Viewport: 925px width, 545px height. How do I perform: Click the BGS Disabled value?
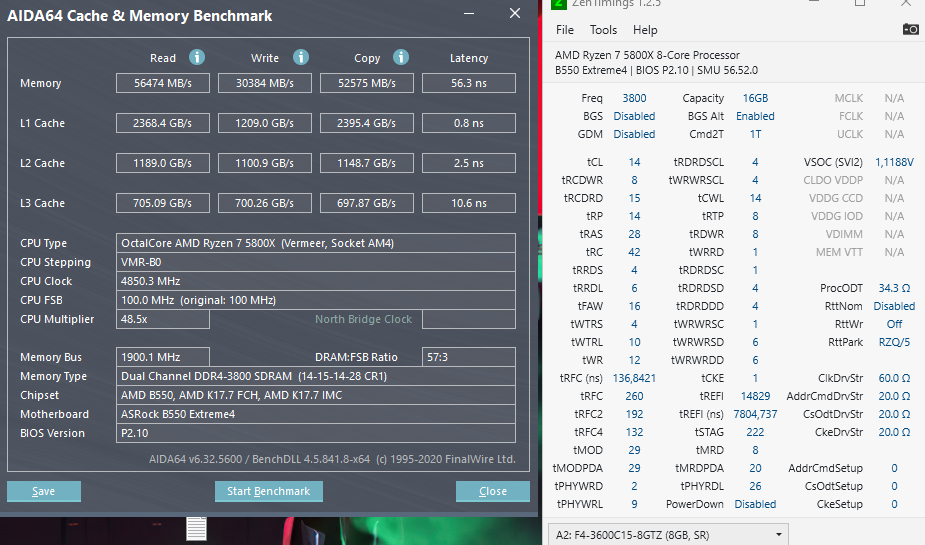[x=634, y=116]
